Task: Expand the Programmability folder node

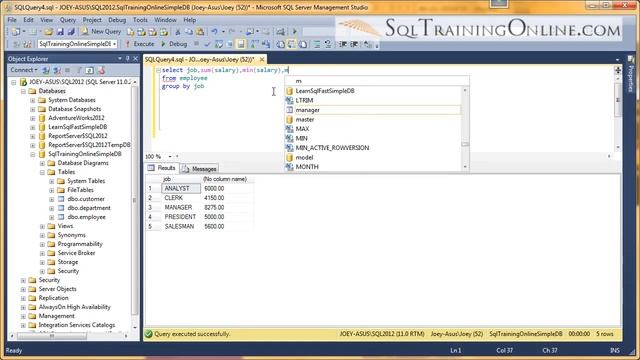Action: point(42,244)
